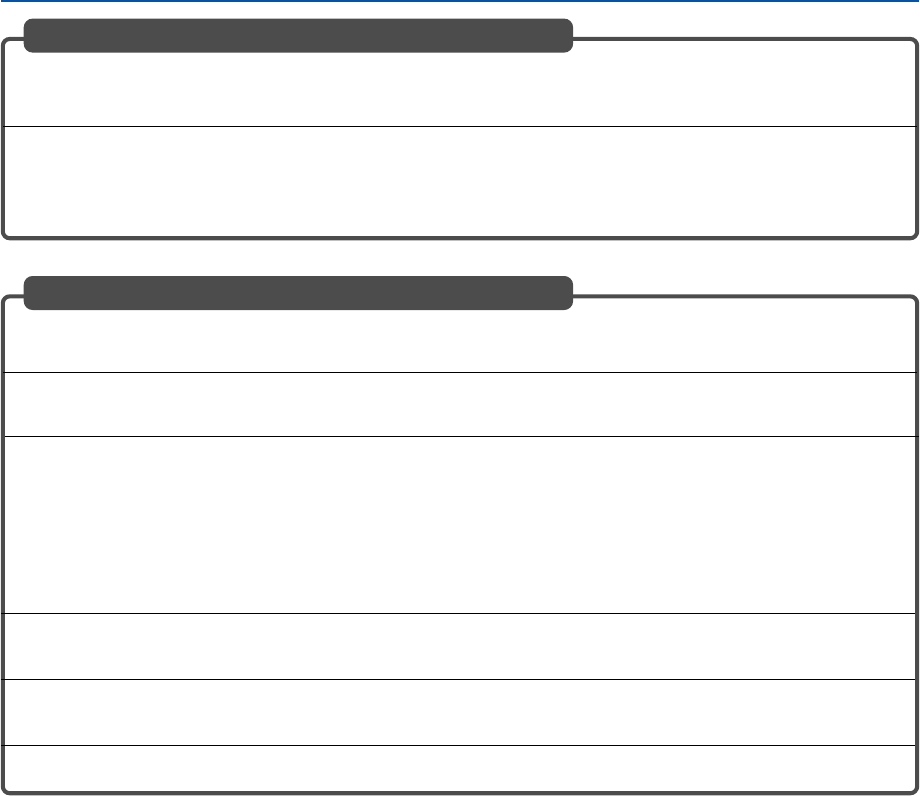Click the upper panel's bottom border

[460, 238]
